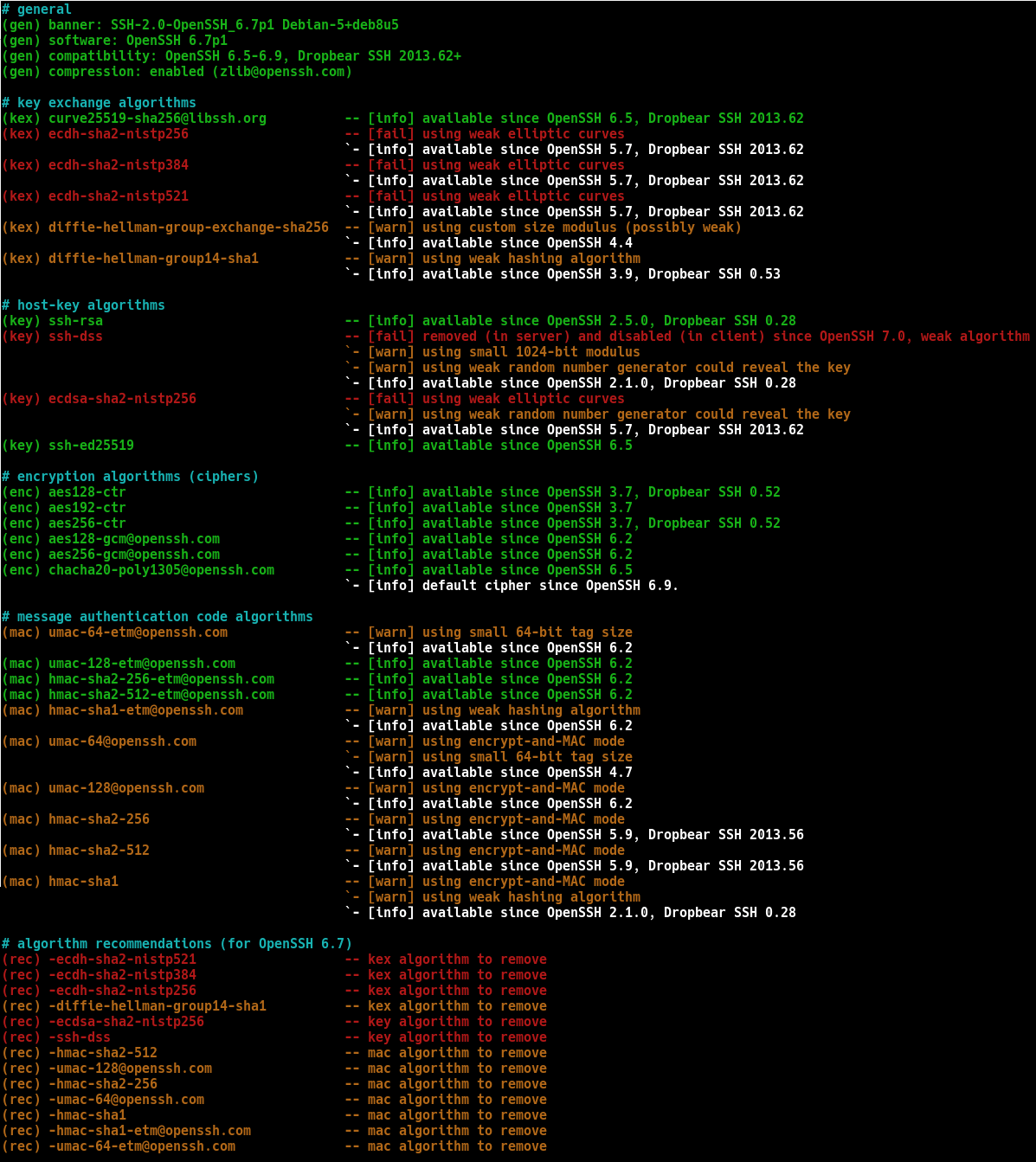Select the (enc) aes192-ctr entry
1036x1162 pixels.
tap(64, 508)
